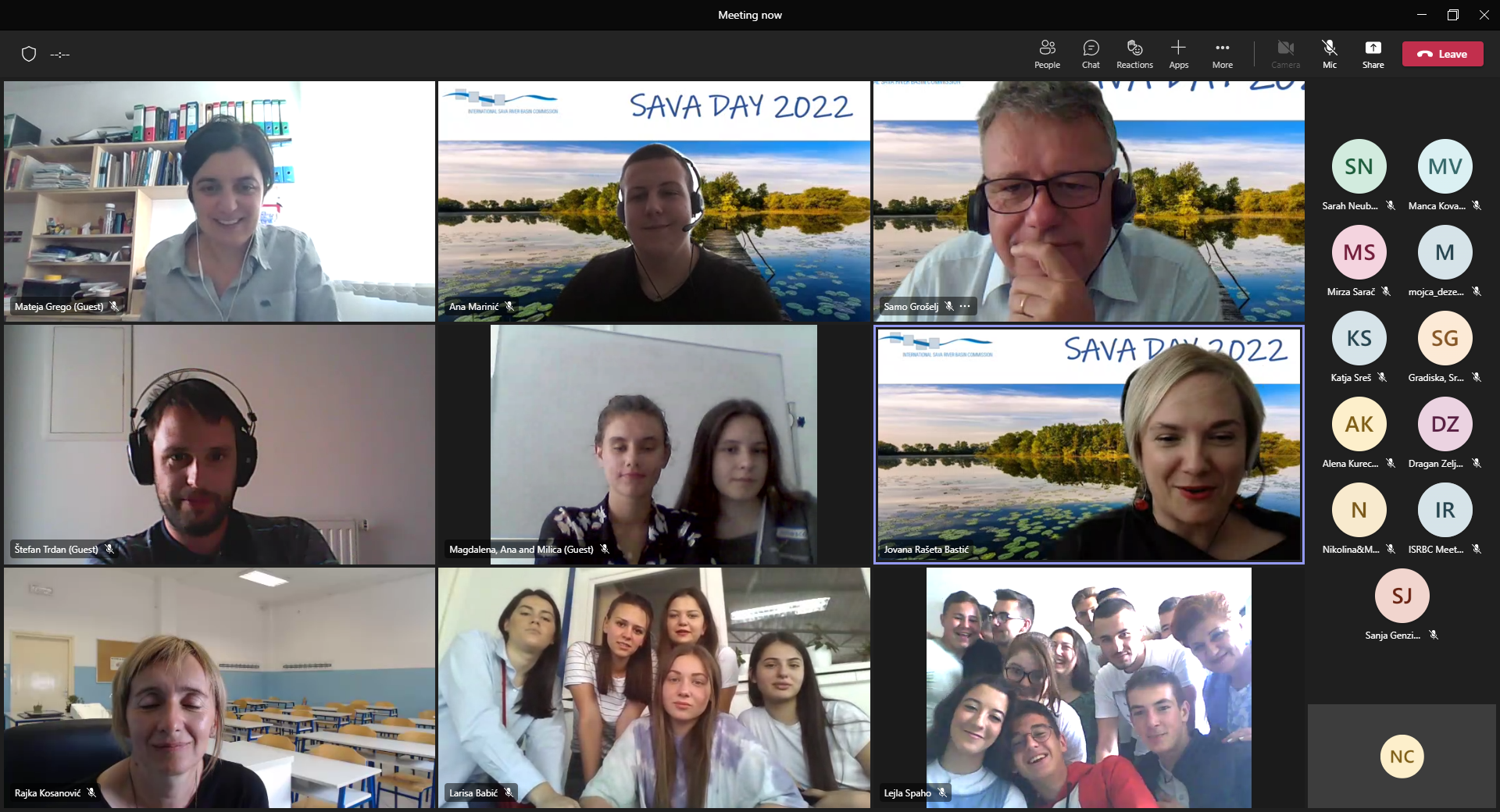Expand the More options menu
1500x812 pixels.
coord(1222,54)
